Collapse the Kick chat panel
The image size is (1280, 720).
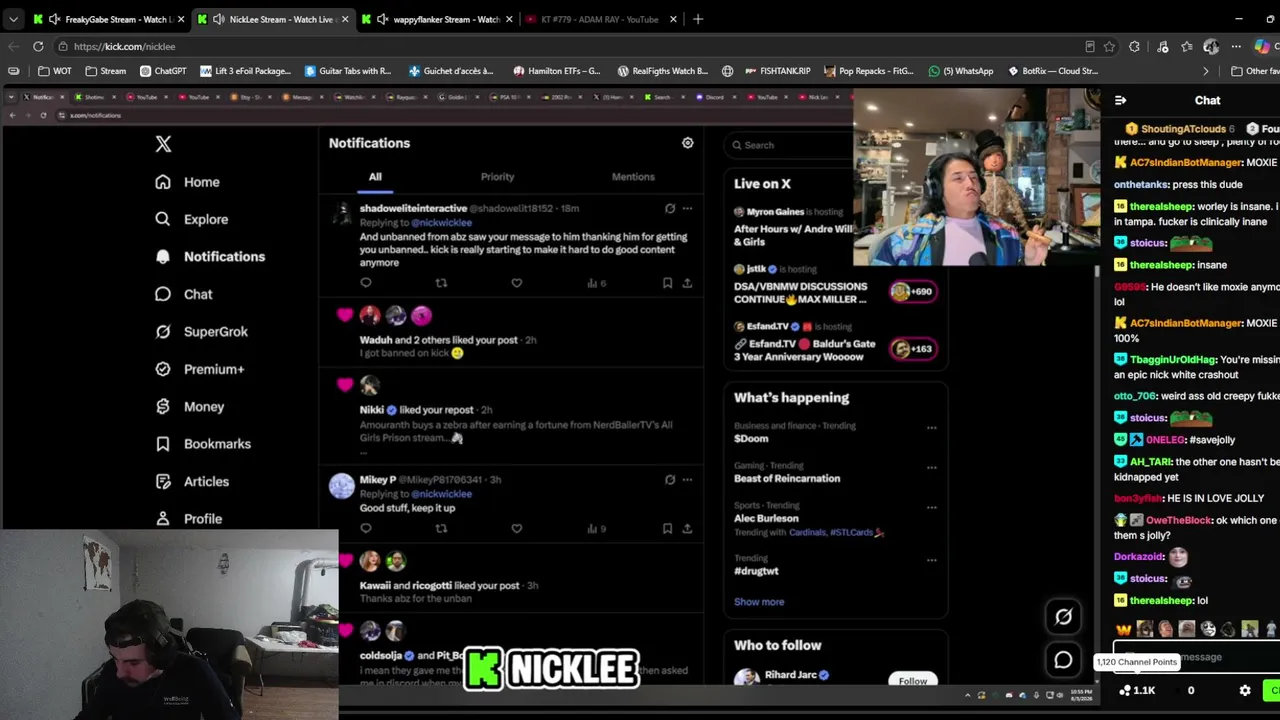[1120, 100]
